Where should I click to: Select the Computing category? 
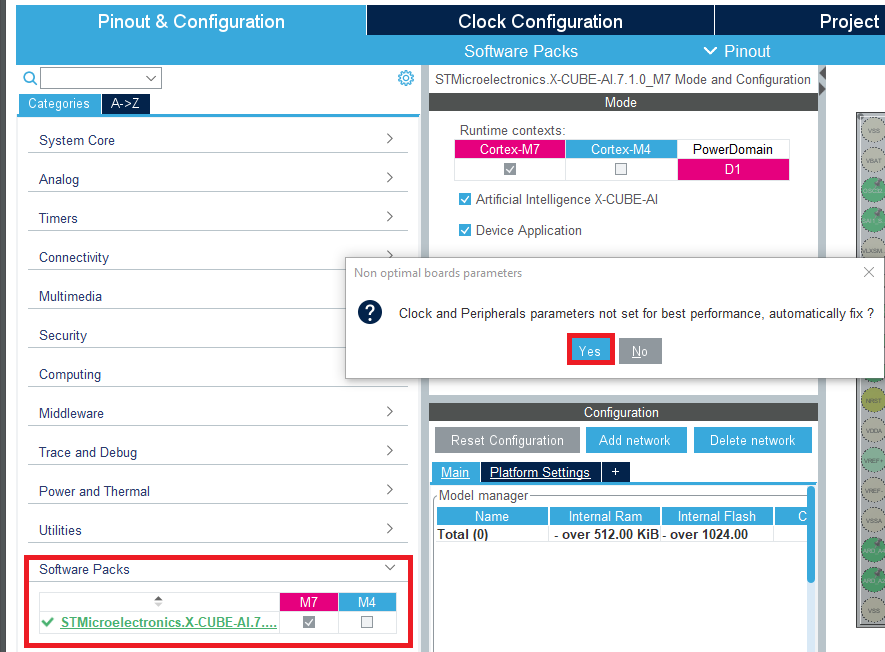pyautogui.click(x=70, y=374)
